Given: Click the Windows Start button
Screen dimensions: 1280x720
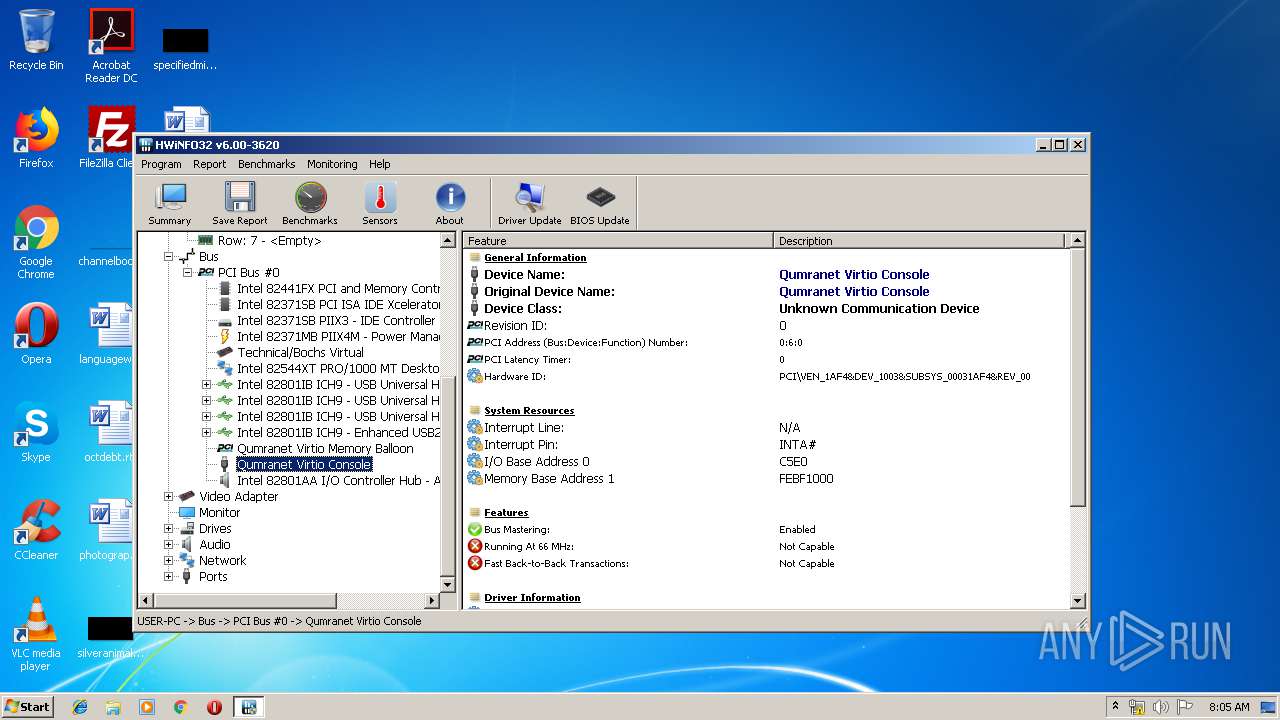Looking at the screenshot, I should point(27,706).
